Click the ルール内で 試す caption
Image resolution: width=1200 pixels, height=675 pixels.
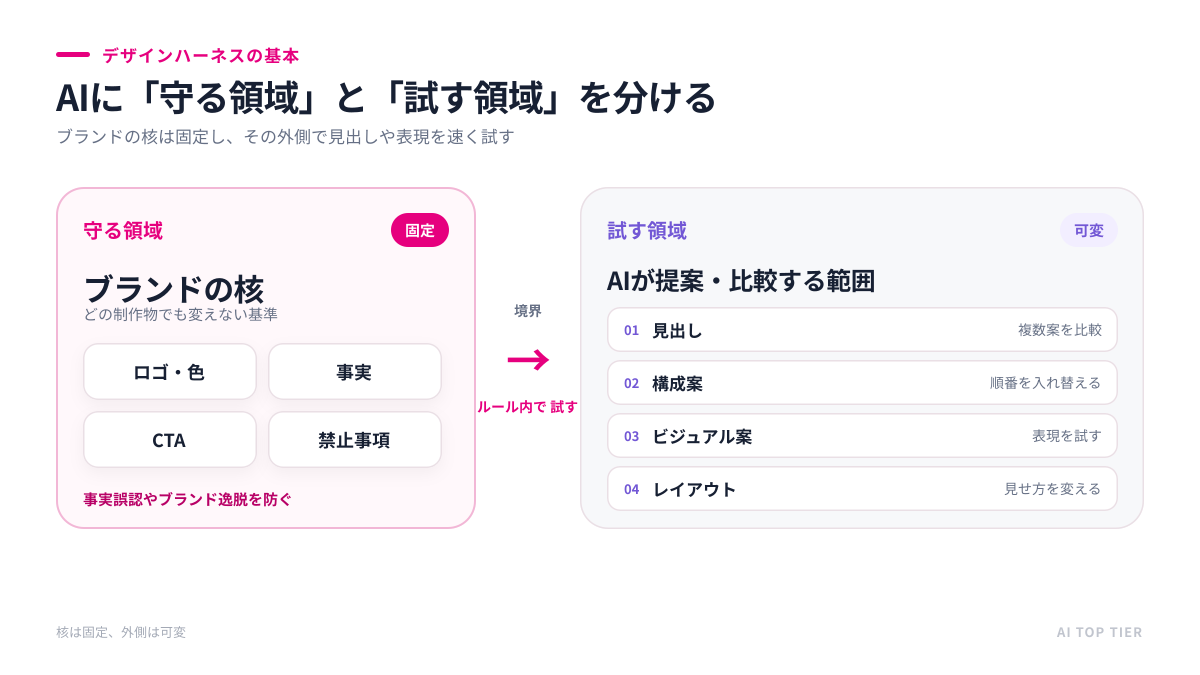(528, 407)
